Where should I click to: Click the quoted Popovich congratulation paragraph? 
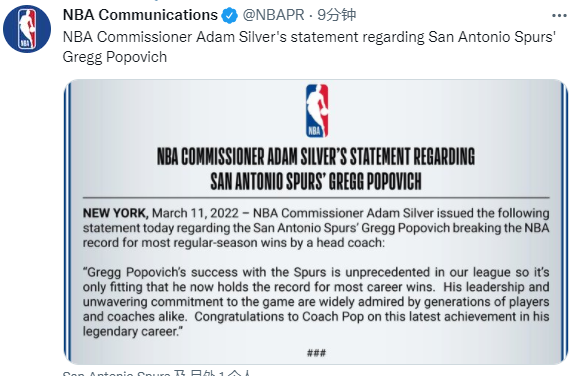click(x=316, y=302)
